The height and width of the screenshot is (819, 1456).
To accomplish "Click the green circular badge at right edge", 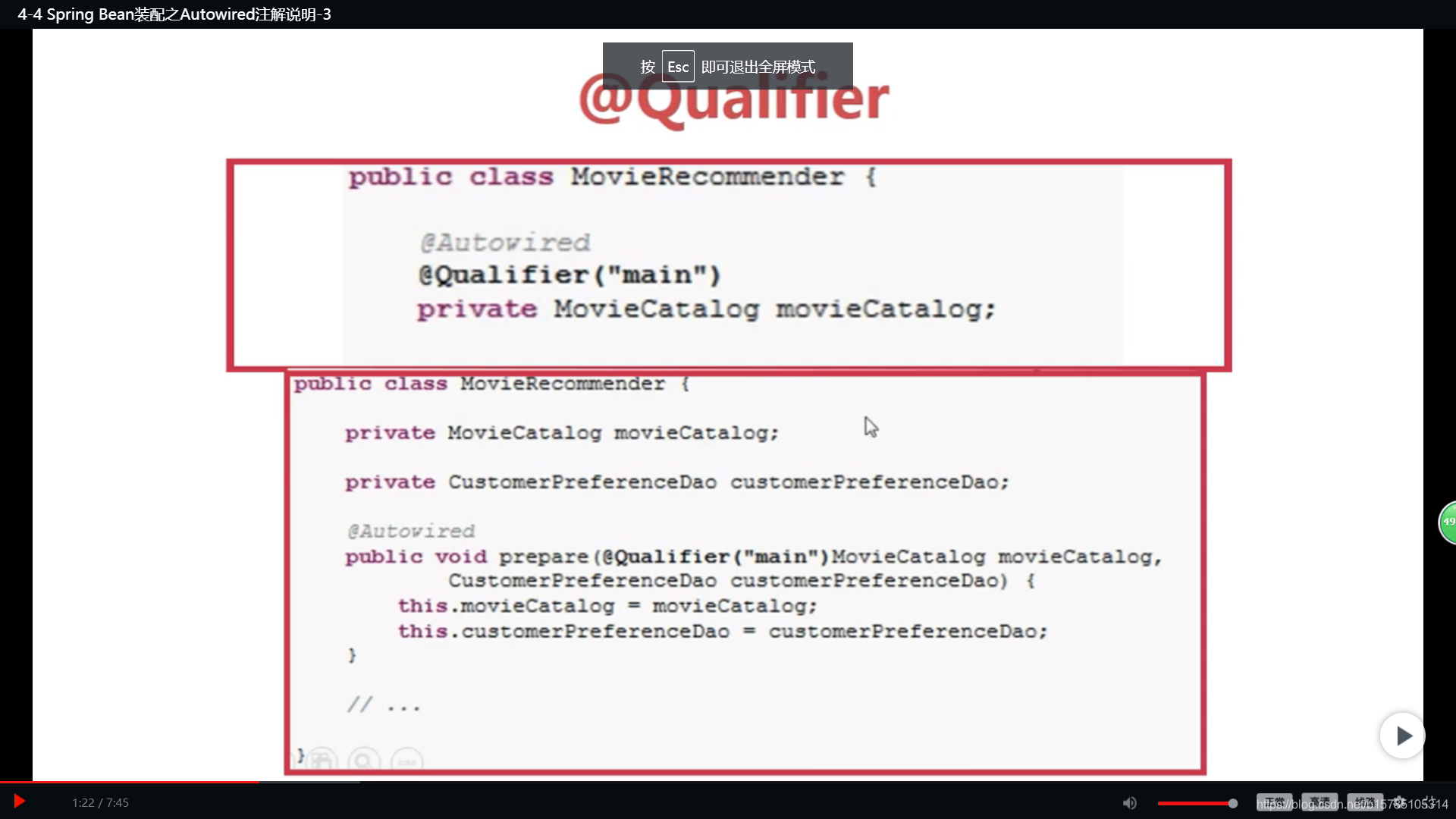I will [1448, 522].
